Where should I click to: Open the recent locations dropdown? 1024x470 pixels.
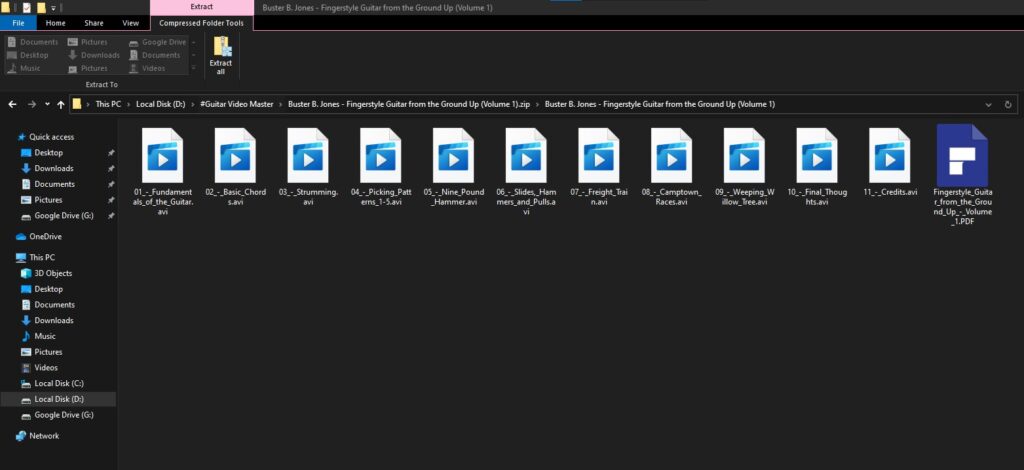[x=46, y=104]
